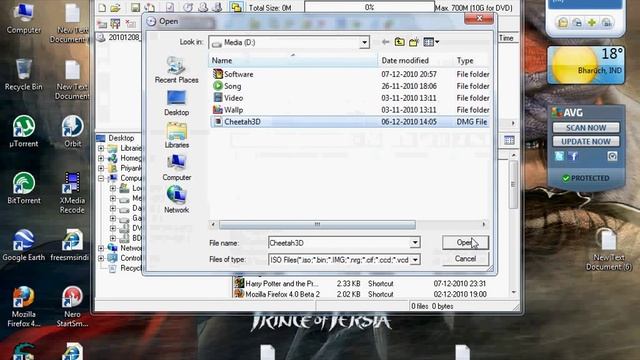Click the right arrow of dialog horizontal scrollbar
Screen dimensions: 640x360
point(484,224)
